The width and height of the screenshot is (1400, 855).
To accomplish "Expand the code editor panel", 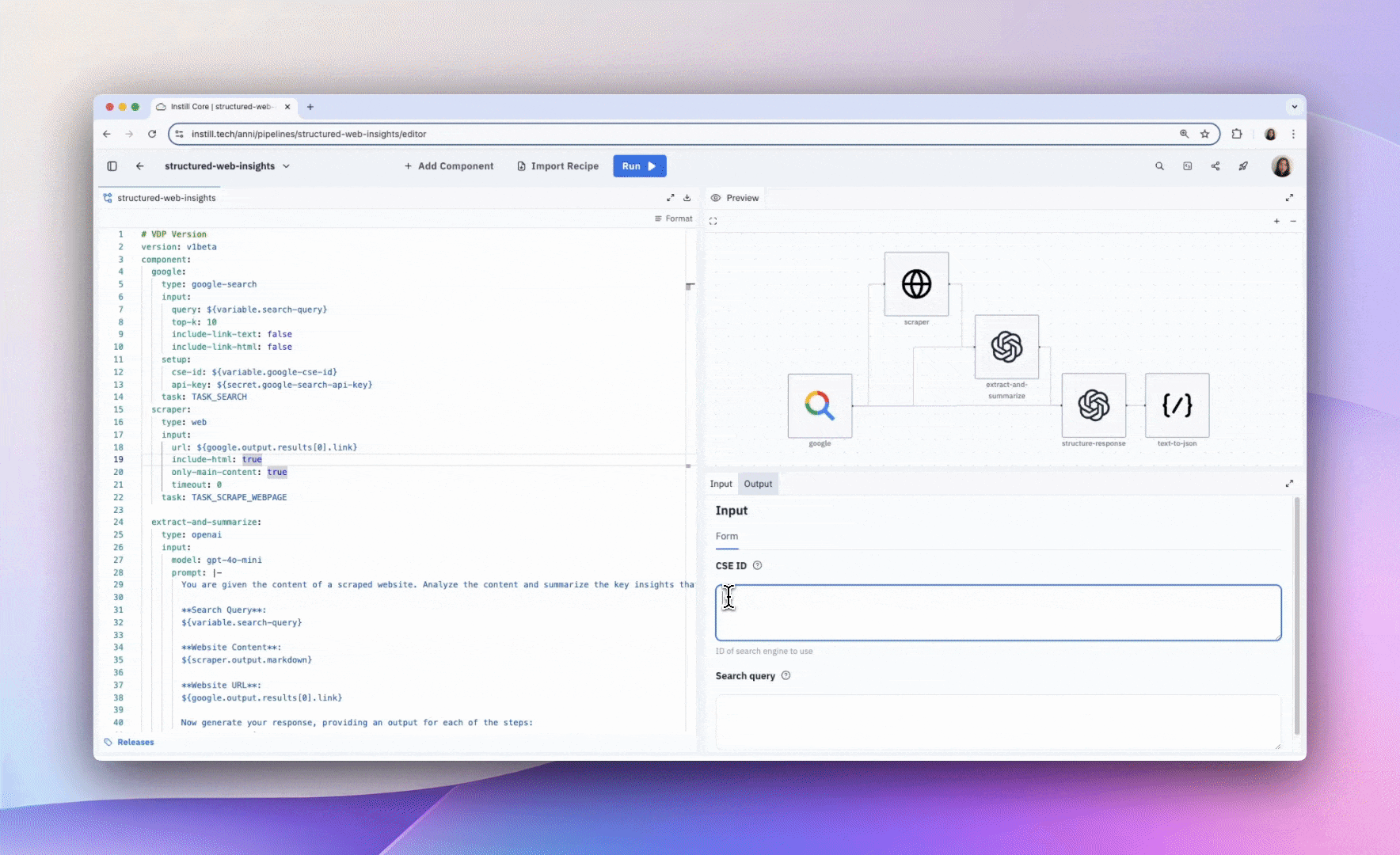I will 670,198.
